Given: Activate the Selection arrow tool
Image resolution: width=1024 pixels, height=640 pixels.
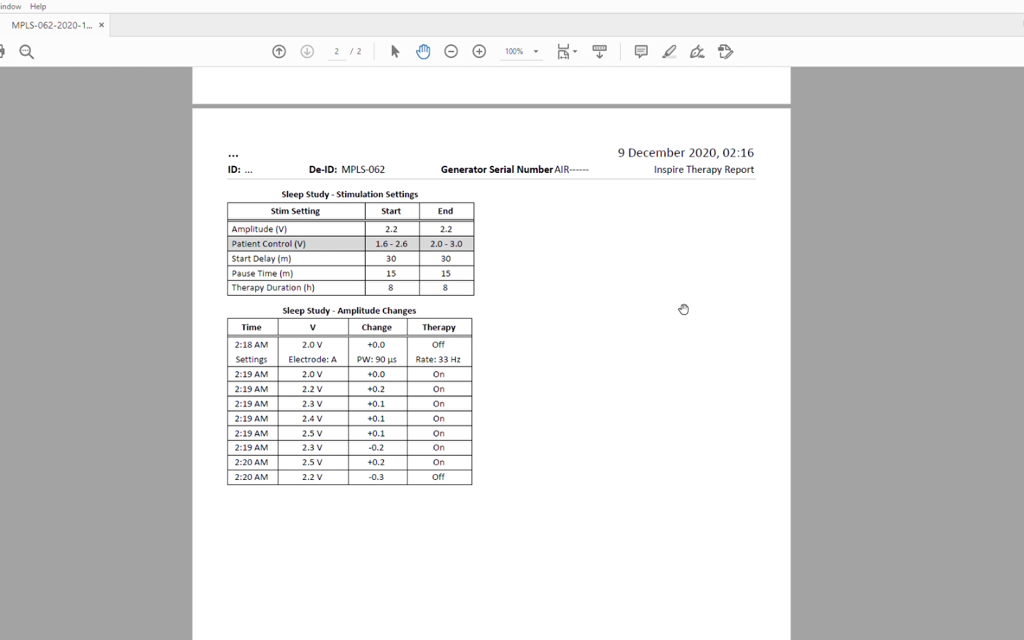Looking at the screenshot, I should (394, 52).
